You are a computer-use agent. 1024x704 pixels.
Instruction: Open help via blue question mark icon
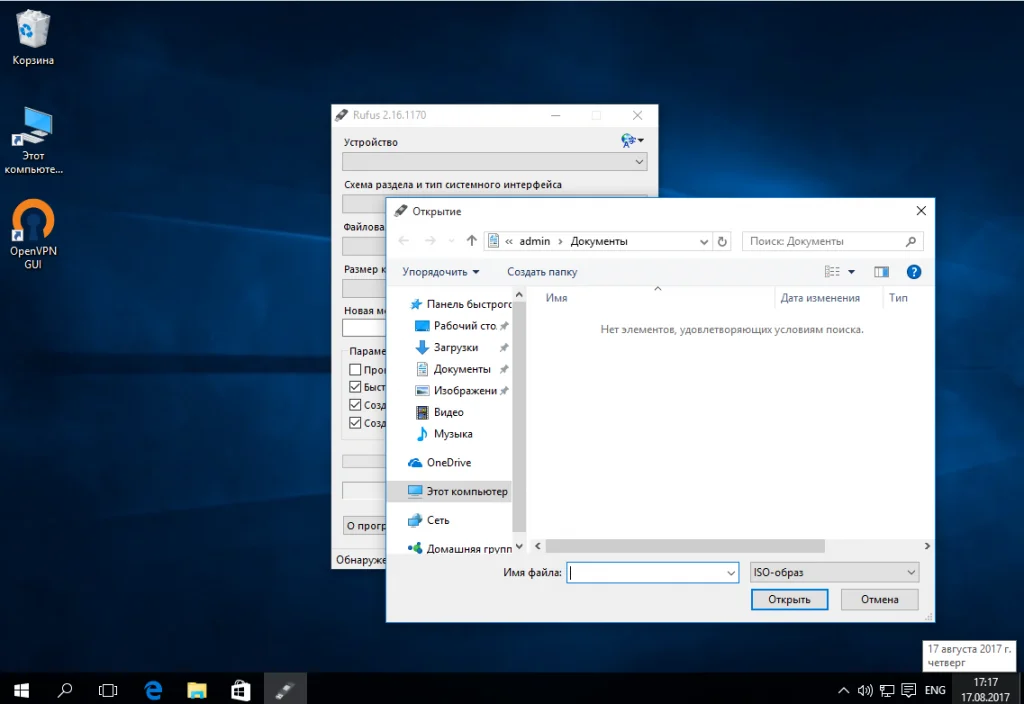[x=913, y=272]
